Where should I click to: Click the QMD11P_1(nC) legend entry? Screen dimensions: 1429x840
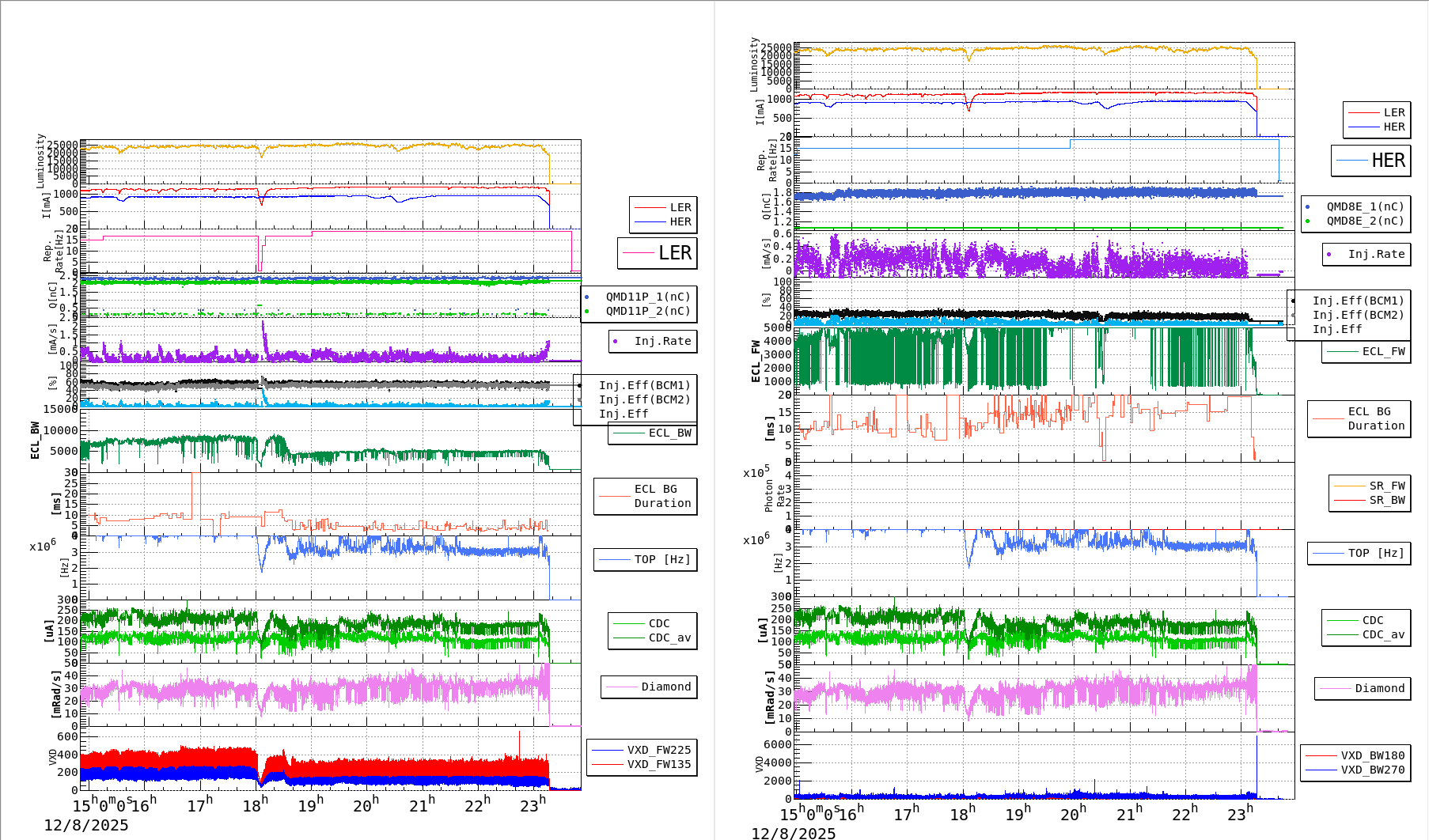point(647,297)
